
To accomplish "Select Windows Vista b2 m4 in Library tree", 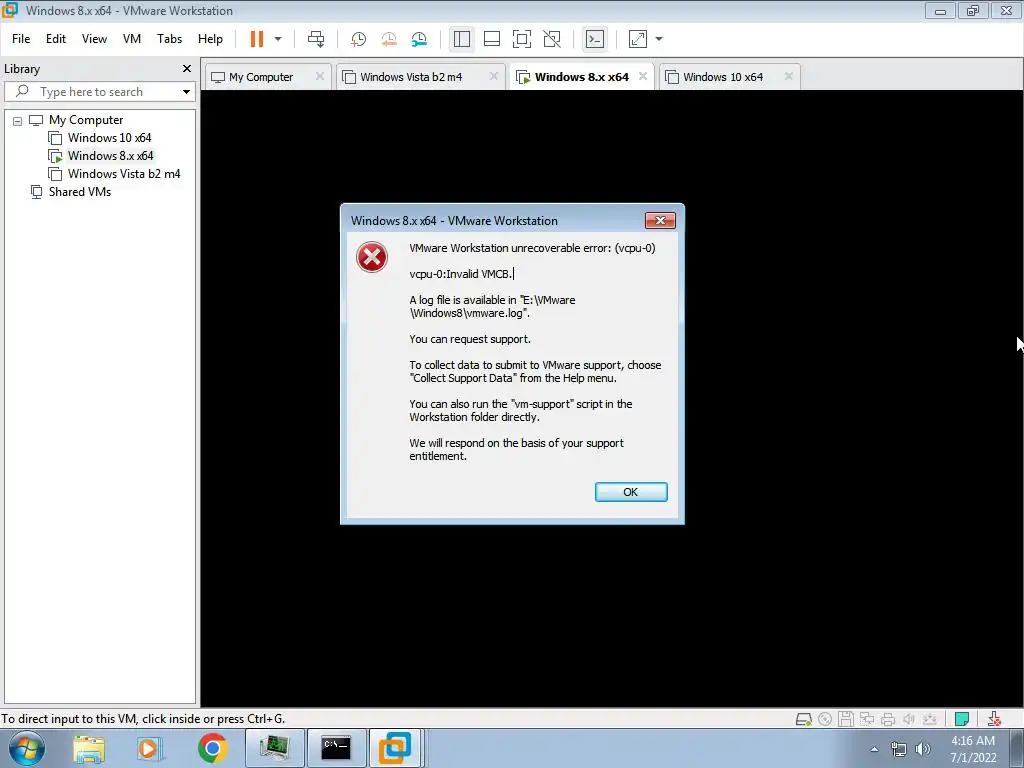I will (123, 174).
